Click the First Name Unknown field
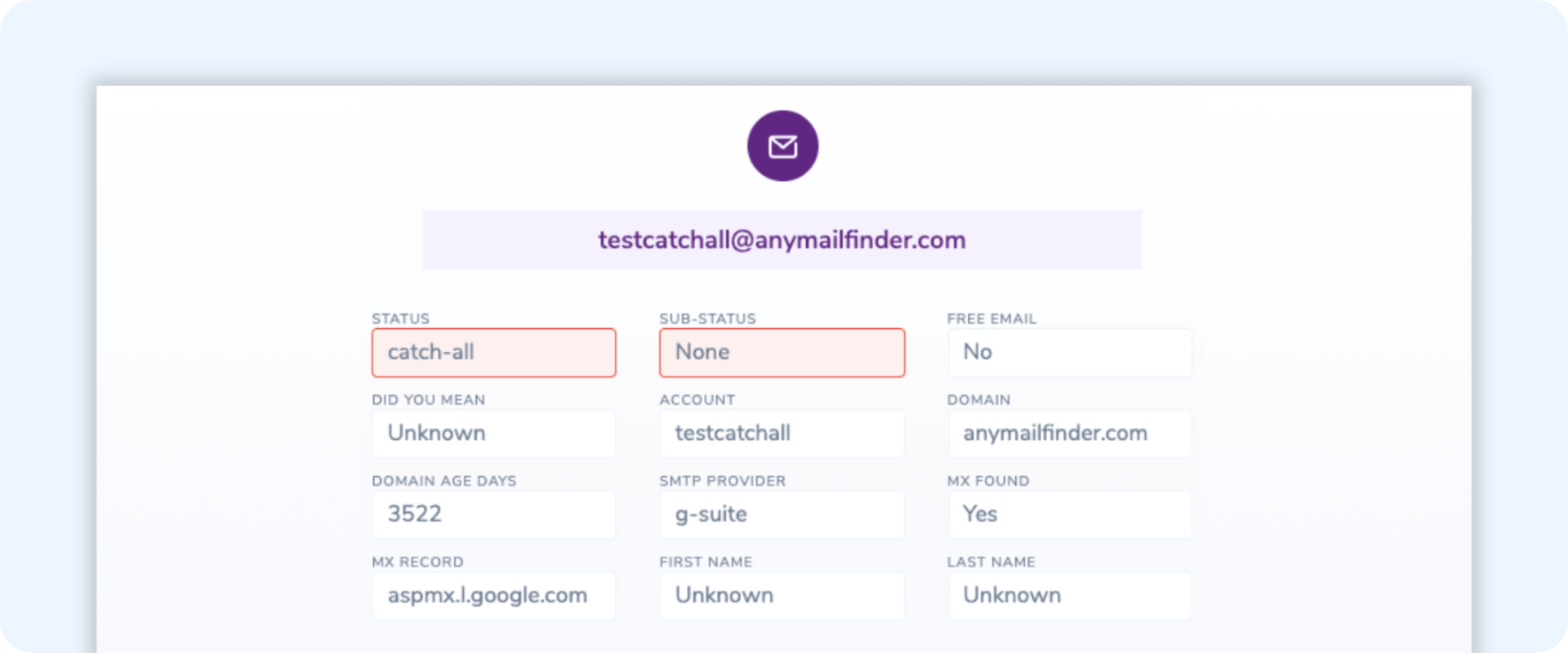Screen dimensions: 1568x653 [x=782, y=595]
